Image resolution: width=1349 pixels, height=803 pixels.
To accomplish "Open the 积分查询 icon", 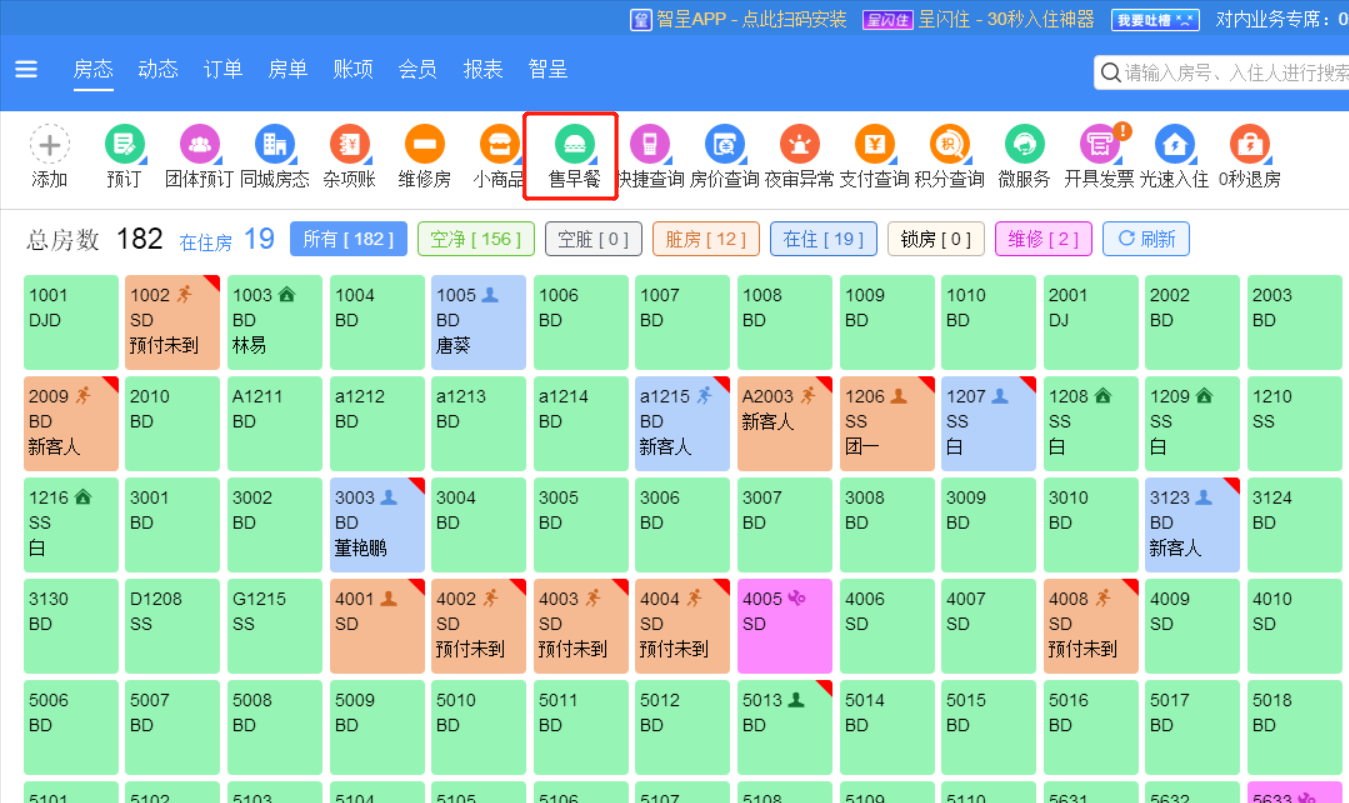I will (x=949, y=145).
